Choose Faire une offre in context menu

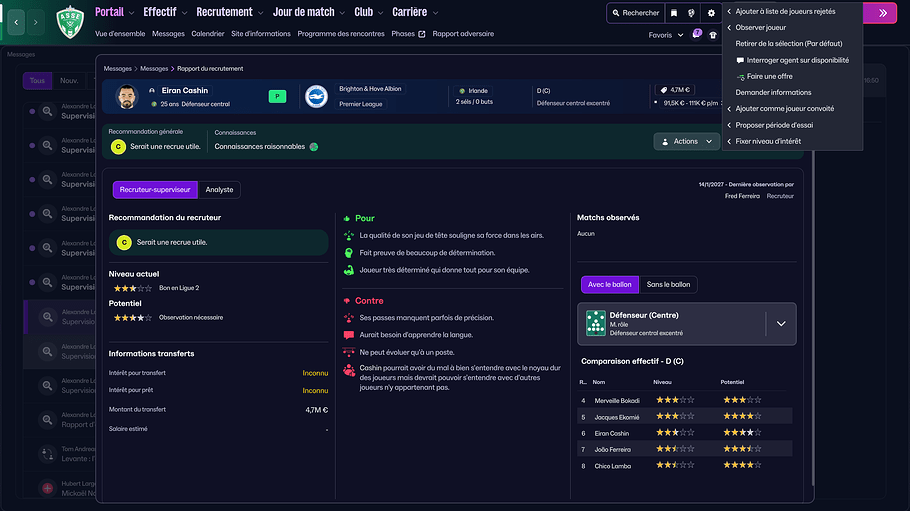coord(769,76)
